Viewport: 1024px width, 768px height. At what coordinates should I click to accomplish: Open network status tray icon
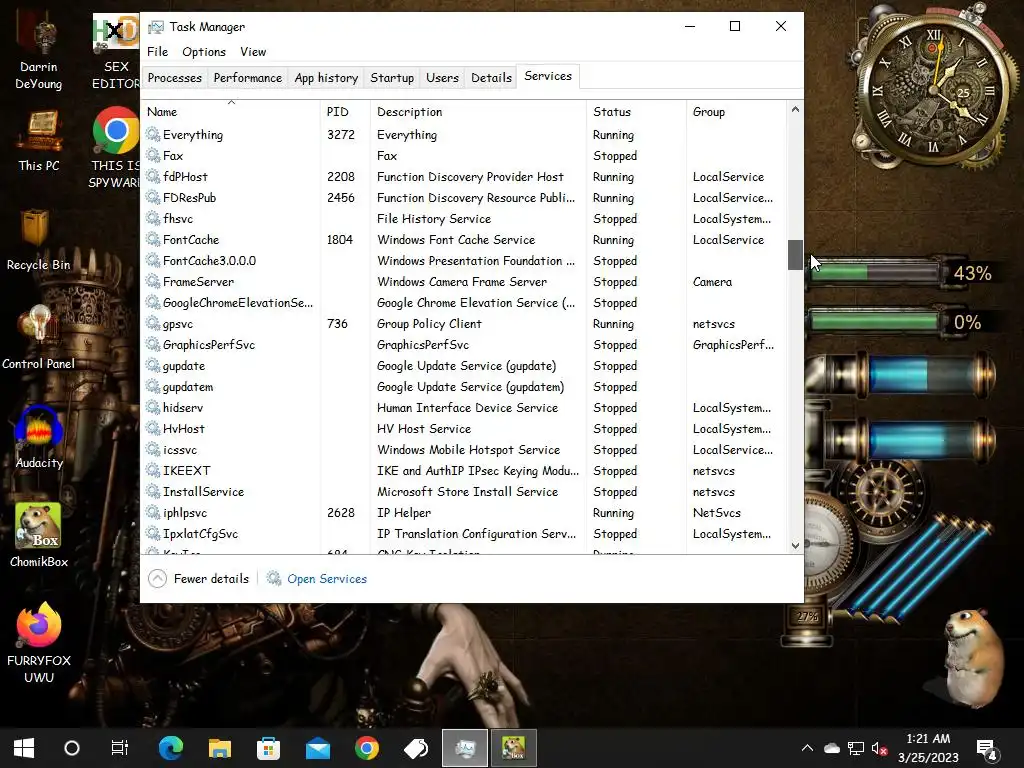click(x=856, y=748)
